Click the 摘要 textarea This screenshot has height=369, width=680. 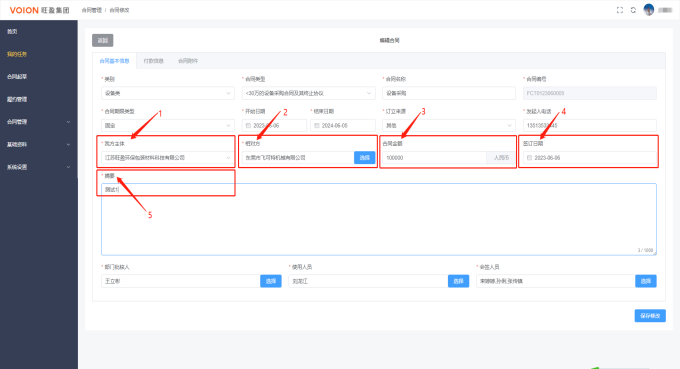(379, 219)
